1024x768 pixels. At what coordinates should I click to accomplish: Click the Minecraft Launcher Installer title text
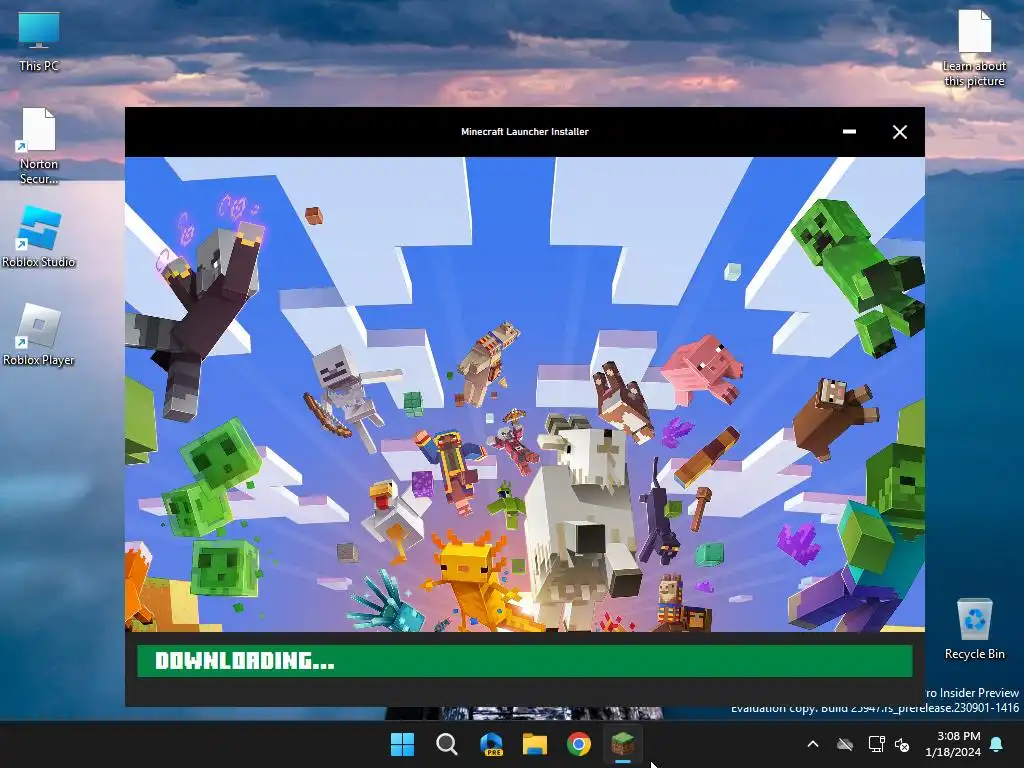click(x=525, y=131)
